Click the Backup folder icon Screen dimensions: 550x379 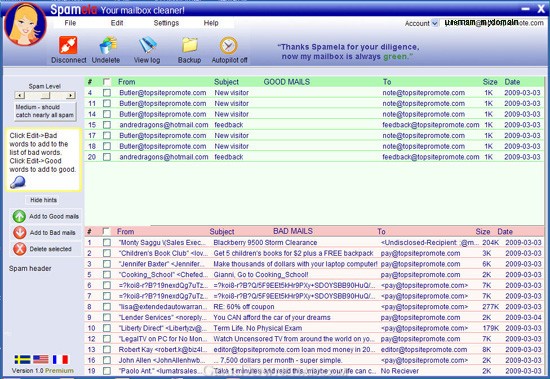coord(190,45)
